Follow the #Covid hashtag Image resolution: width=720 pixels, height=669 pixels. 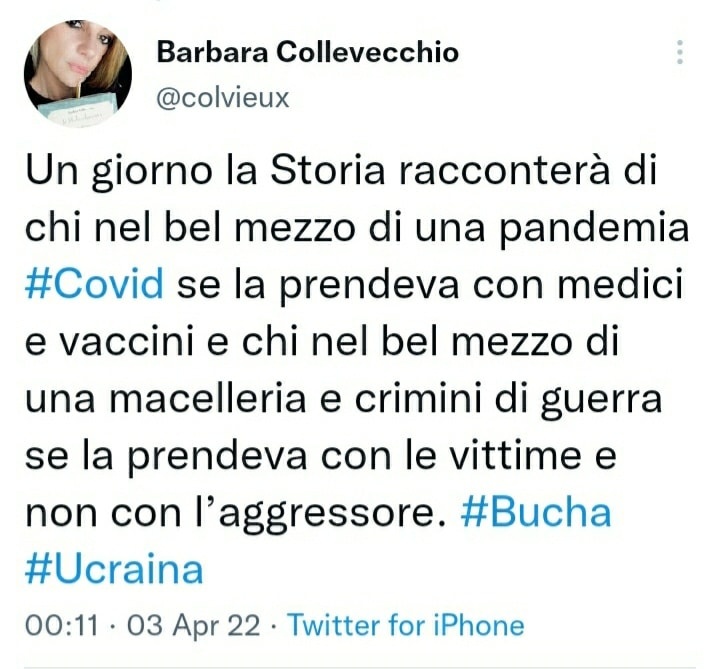pyautogui.click(x=94, y=284)
